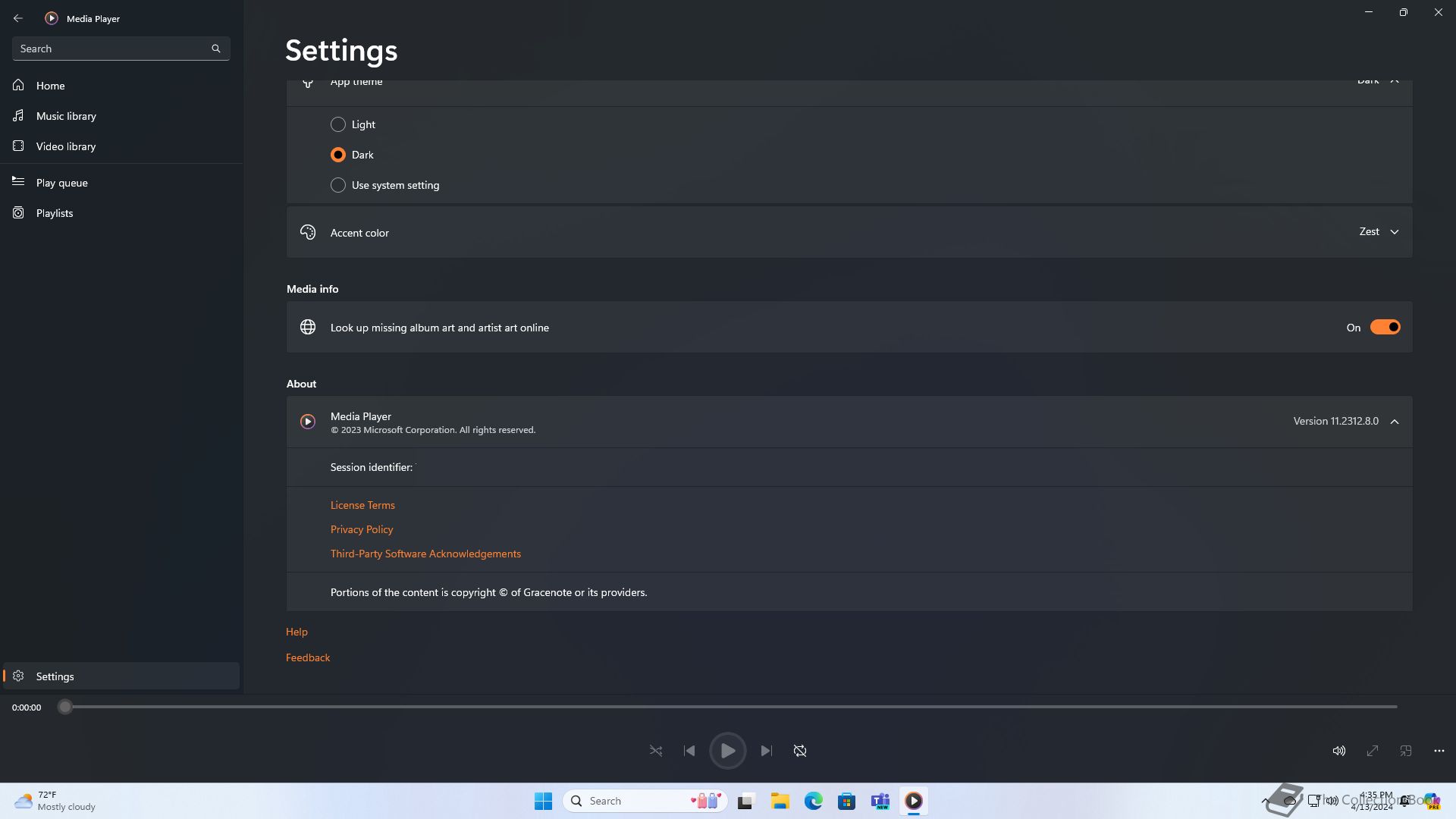Click the back arrow in title bar
Viewport: 1456px width, 819px height.
tap(18, 18)
